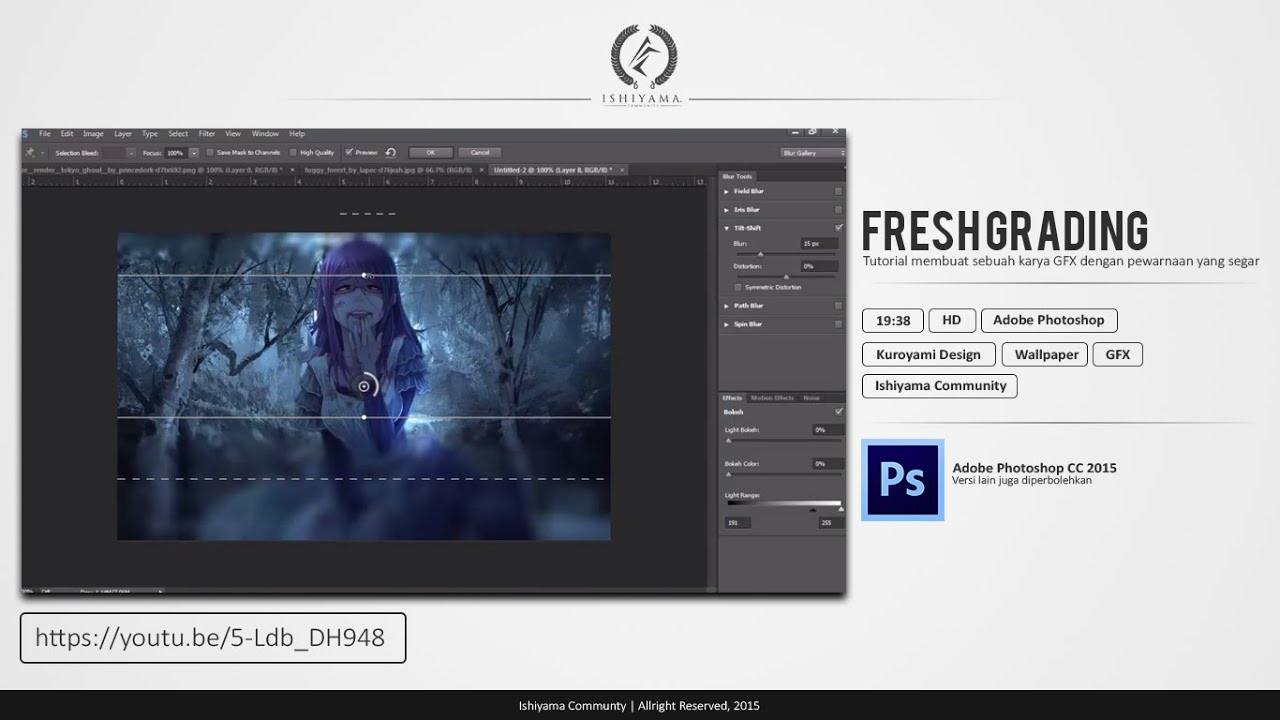This screenshot has width=1280, height=720.
Task: Click the lower focus line handle dot
Action: [364, 417]
